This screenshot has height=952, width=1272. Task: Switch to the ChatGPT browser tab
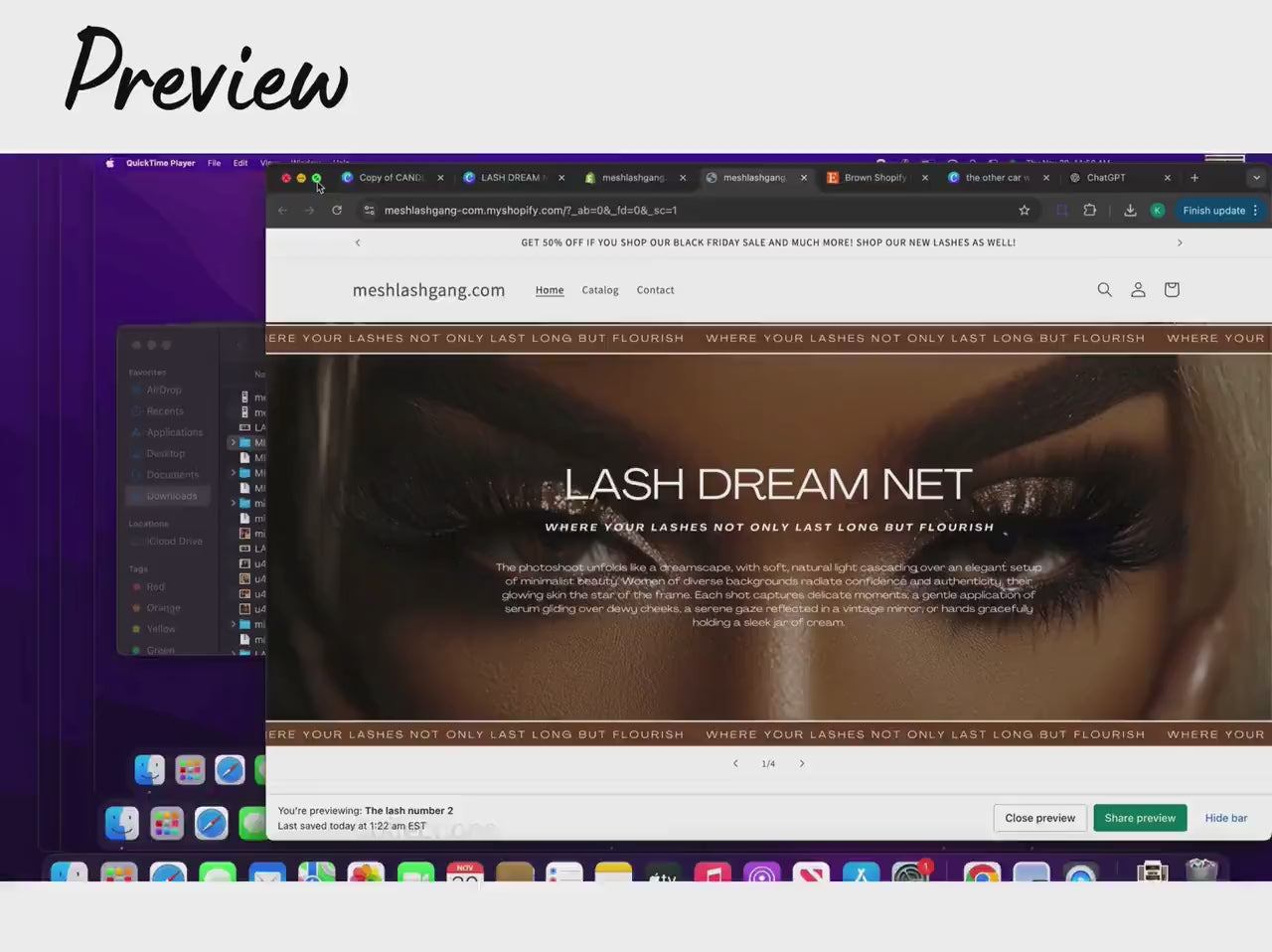1106,177
